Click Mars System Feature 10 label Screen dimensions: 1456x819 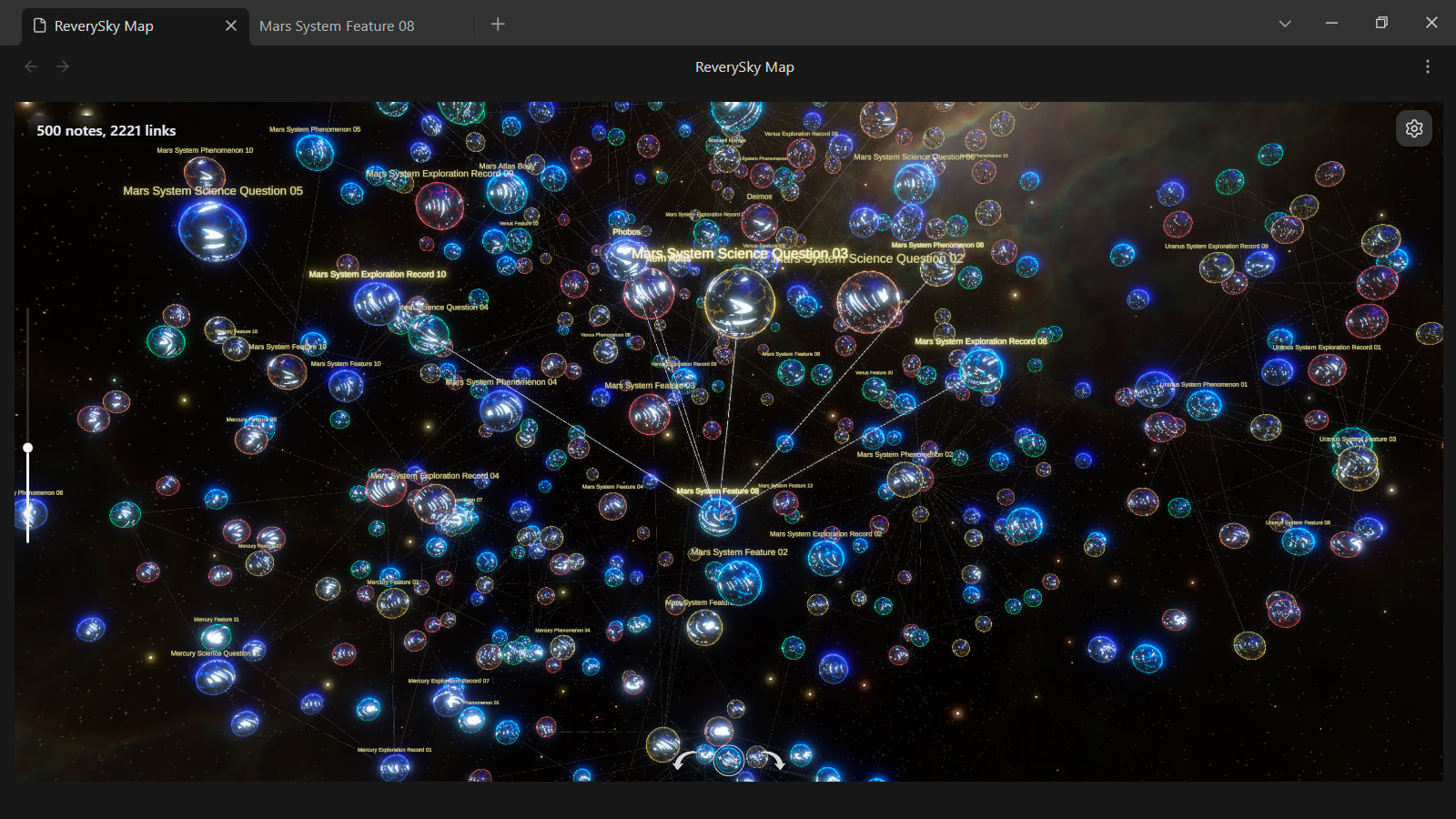click(346, 364)
